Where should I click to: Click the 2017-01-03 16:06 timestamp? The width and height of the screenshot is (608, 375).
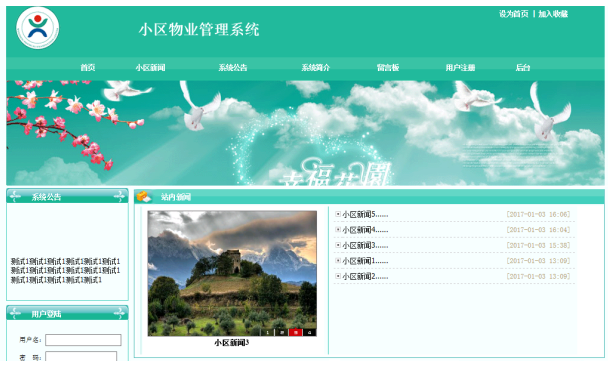click(x=538, y=214)
